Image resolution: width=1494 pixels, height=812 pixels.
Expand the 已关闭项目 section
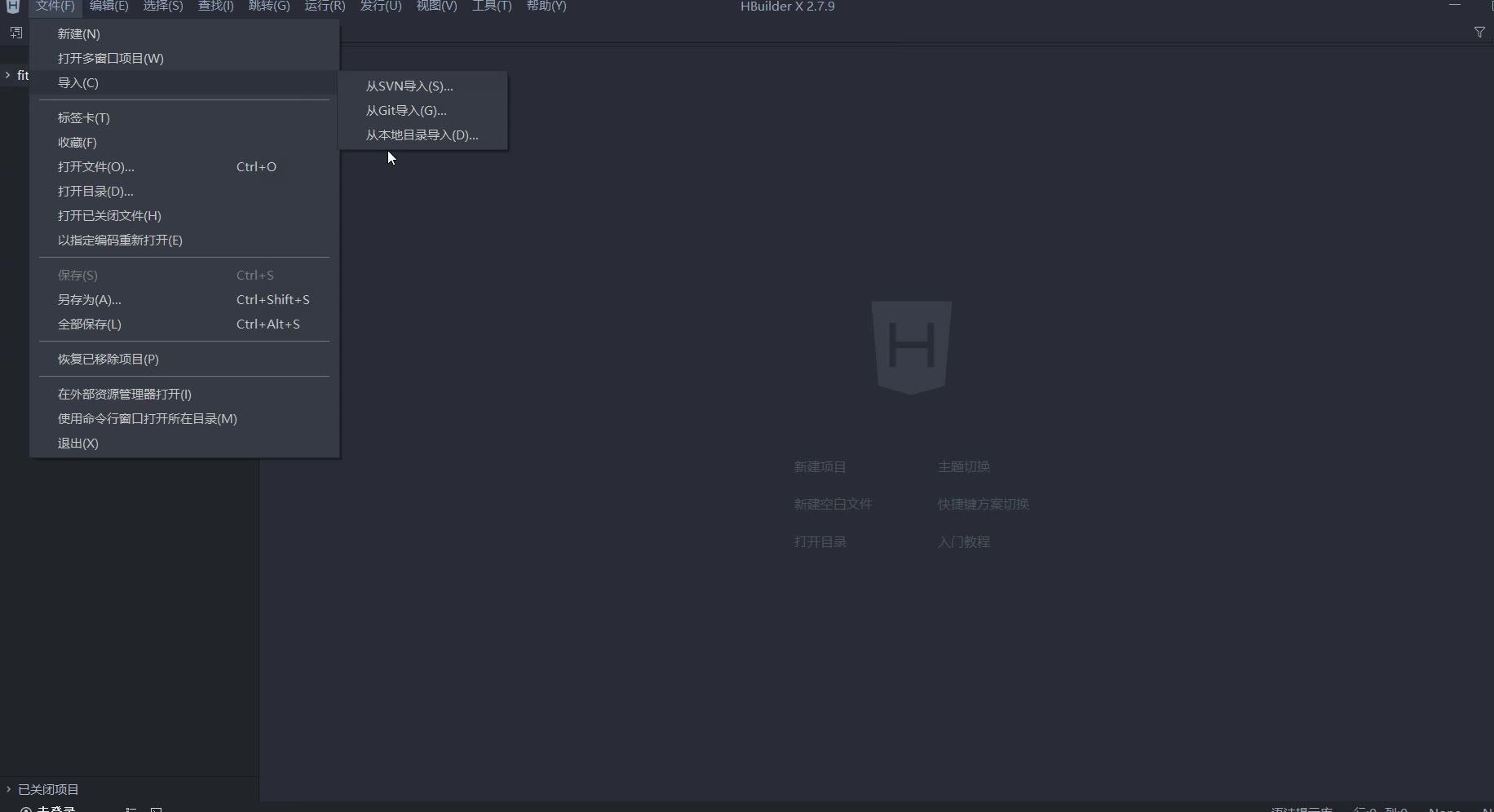click(8, 789)
